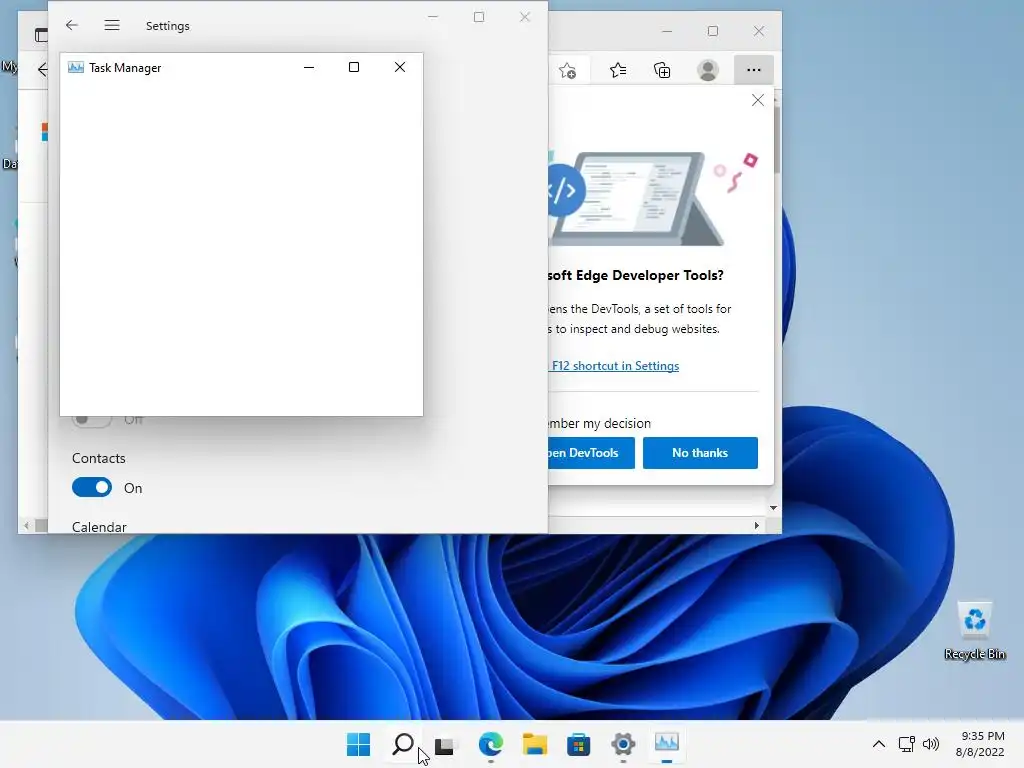Screen dimensions: 1024x768
Task: Click the Contacts label in Settings
Action: point(99,458)
